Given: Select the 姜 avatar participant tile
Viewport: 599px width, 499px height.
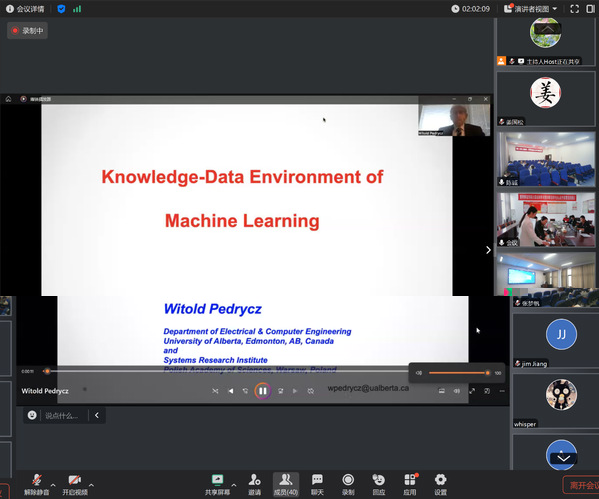Looking at the screenshot, I should click(546, 99).
